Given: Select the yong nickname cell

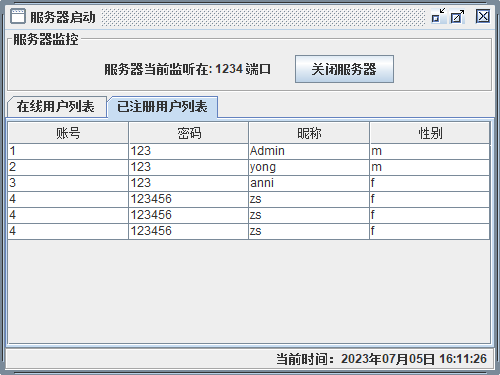Looking at the screenshot, I should click(309, 167).
